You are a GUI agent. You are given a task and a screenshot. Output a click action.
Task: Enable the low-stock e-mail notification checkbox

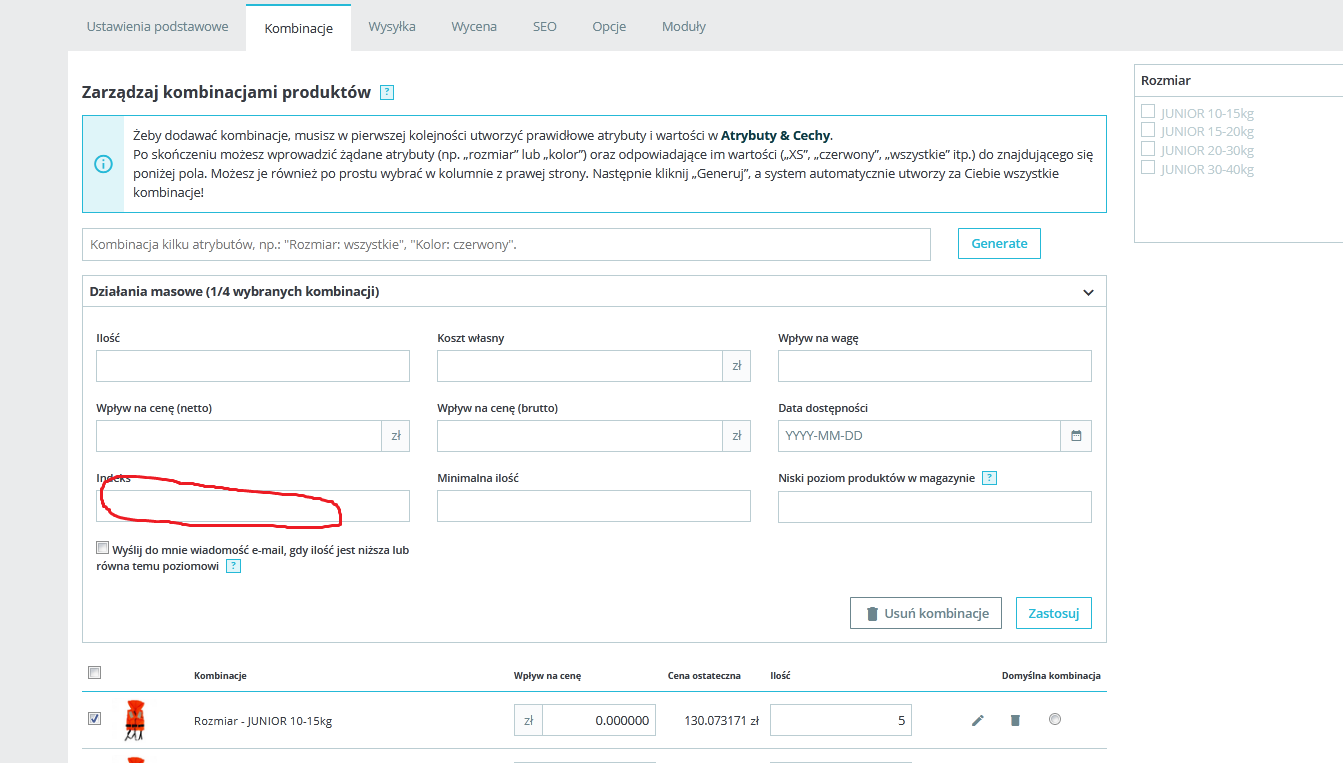[102, 548]
